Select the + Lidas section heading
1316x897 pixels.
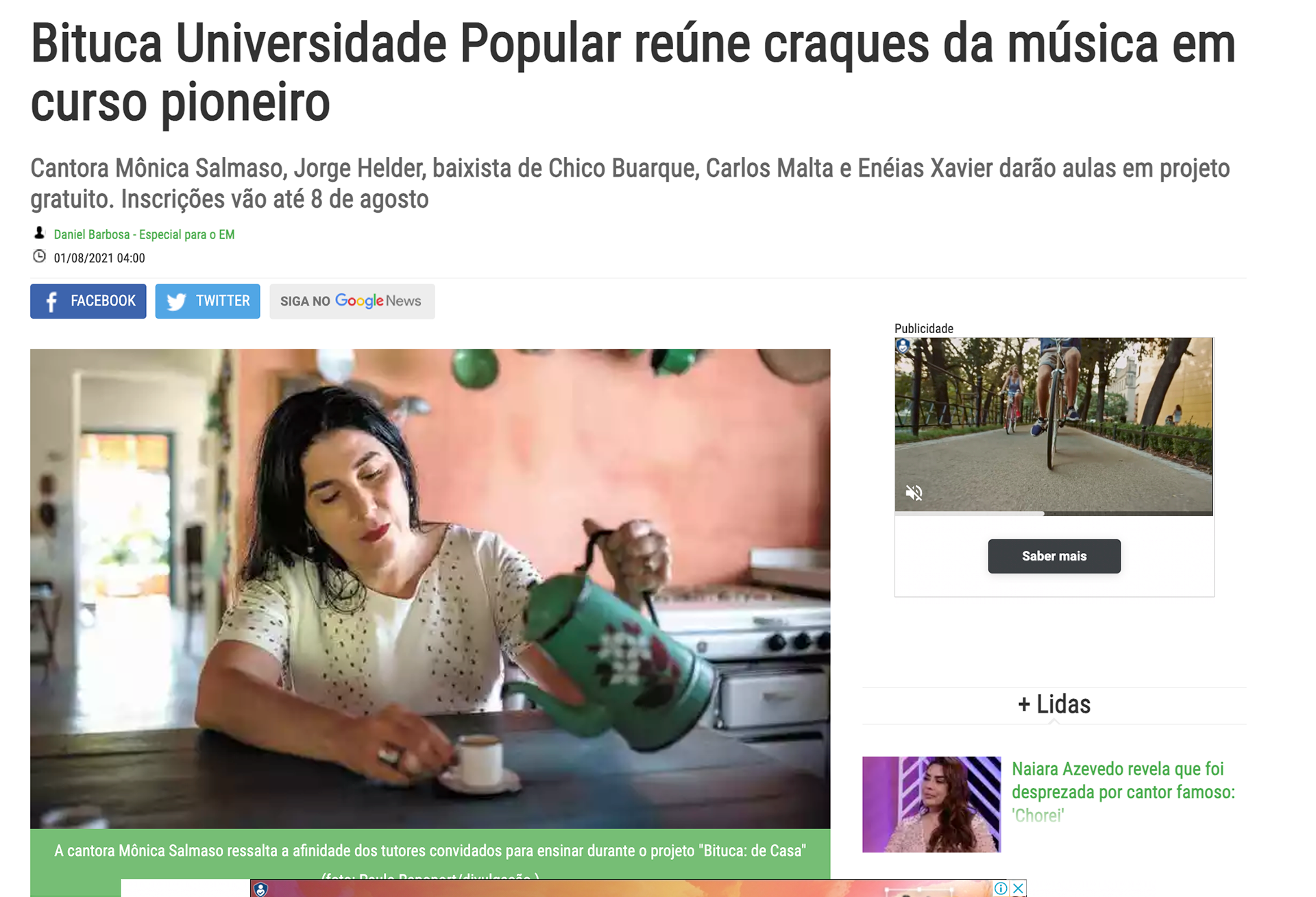[1053, 704]
